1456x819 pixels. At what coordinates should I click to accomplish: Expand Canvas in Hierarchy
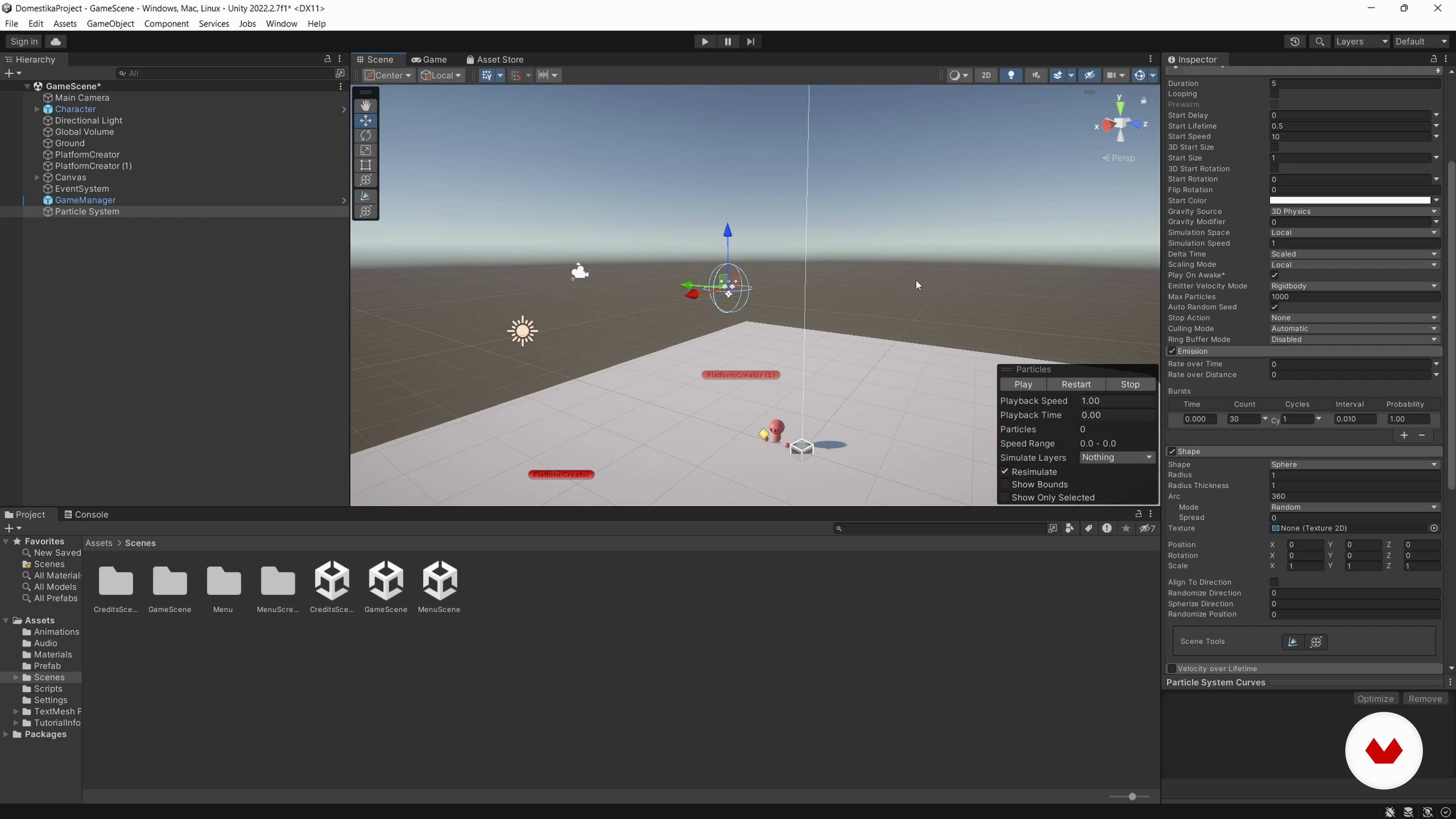pos(37,177)
